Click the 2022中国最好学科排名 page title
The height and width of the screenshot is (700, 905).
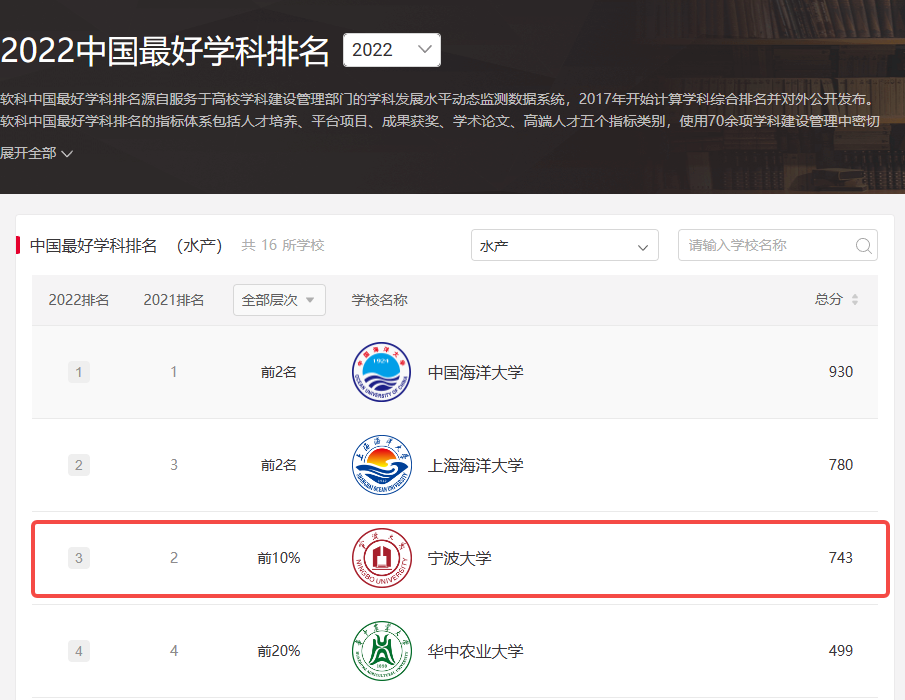pos(165,51)
